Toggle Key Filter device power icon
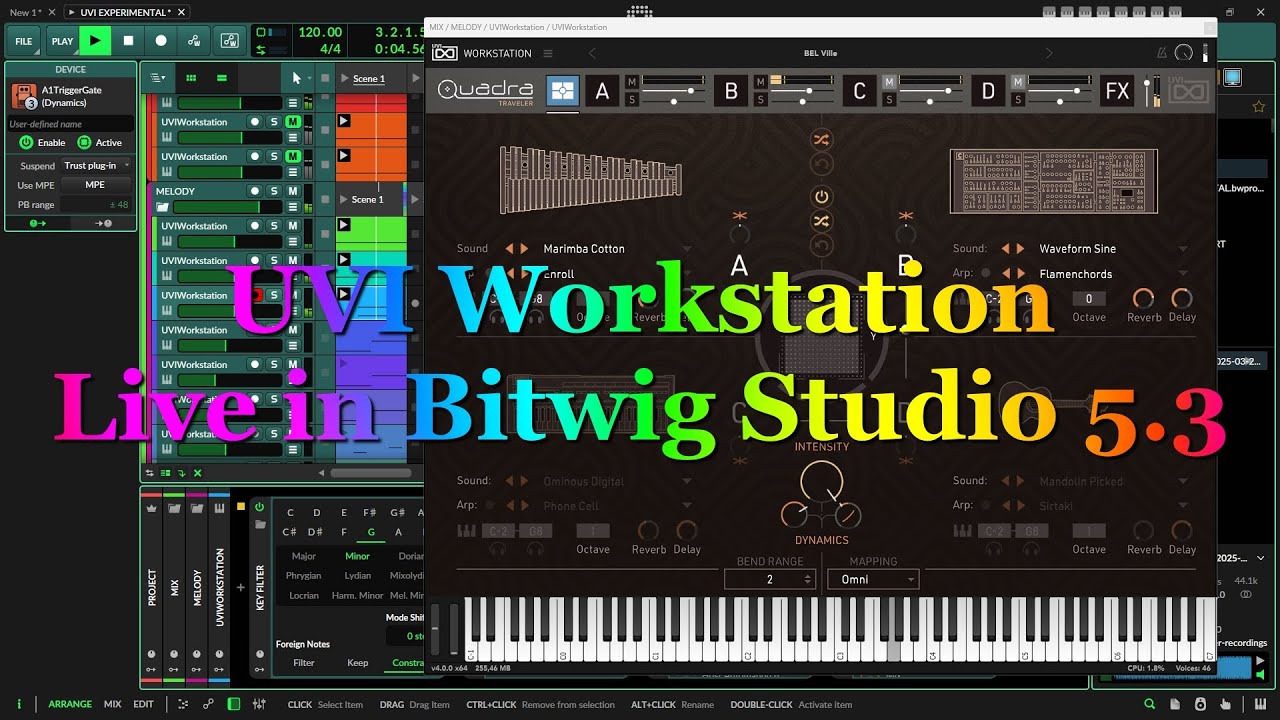 click(260, 506)
